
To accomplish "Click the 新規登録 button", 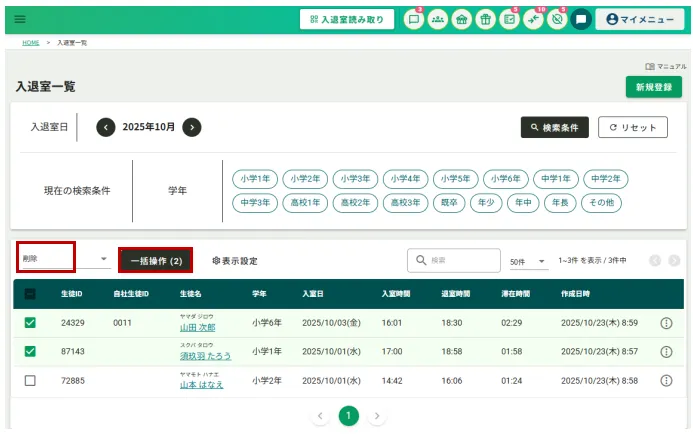I will (x=653, y=87).
